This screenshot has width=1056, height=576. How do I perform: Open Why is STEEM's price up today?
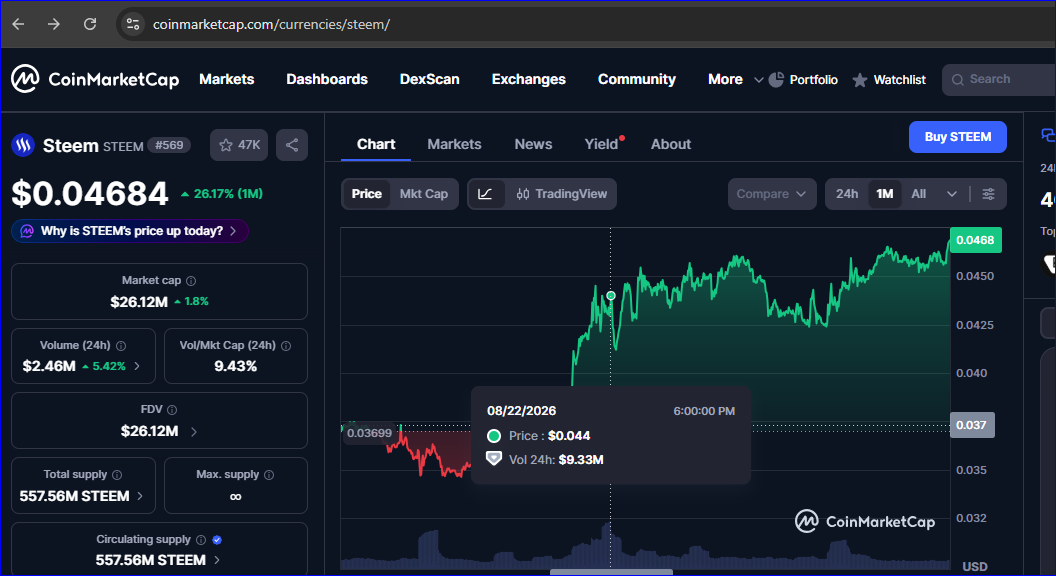point(130,231)
